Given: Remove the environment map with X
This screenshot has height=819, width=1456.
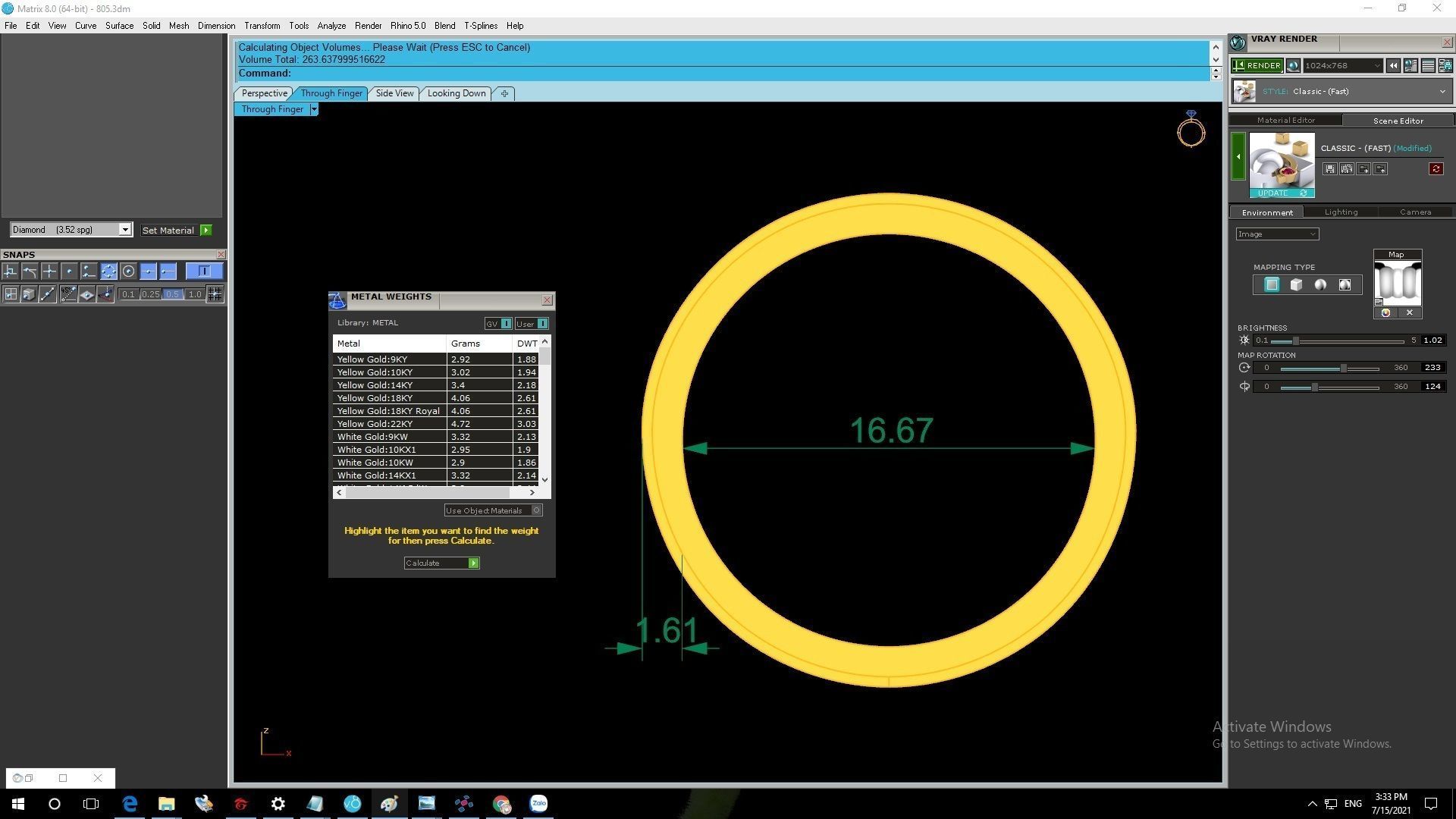Looking at the screenshot, I should (x=1410, y=313).
